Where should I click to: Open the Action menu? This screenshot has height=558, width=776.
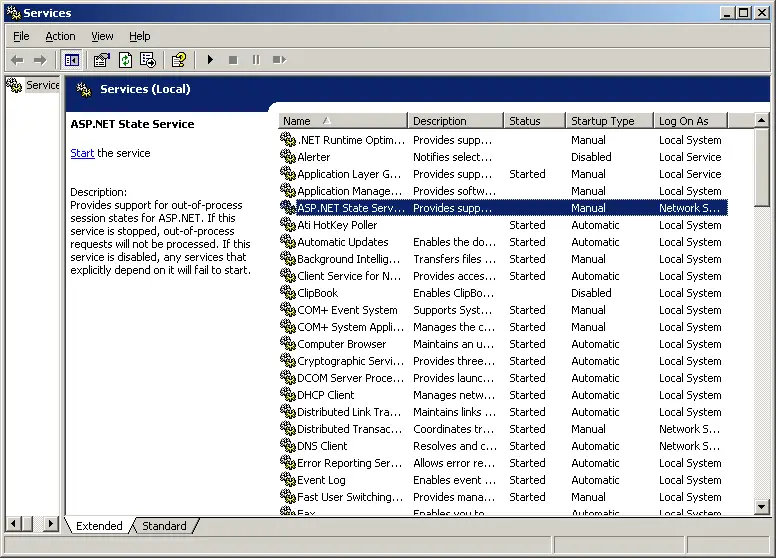tap(60, 37)
